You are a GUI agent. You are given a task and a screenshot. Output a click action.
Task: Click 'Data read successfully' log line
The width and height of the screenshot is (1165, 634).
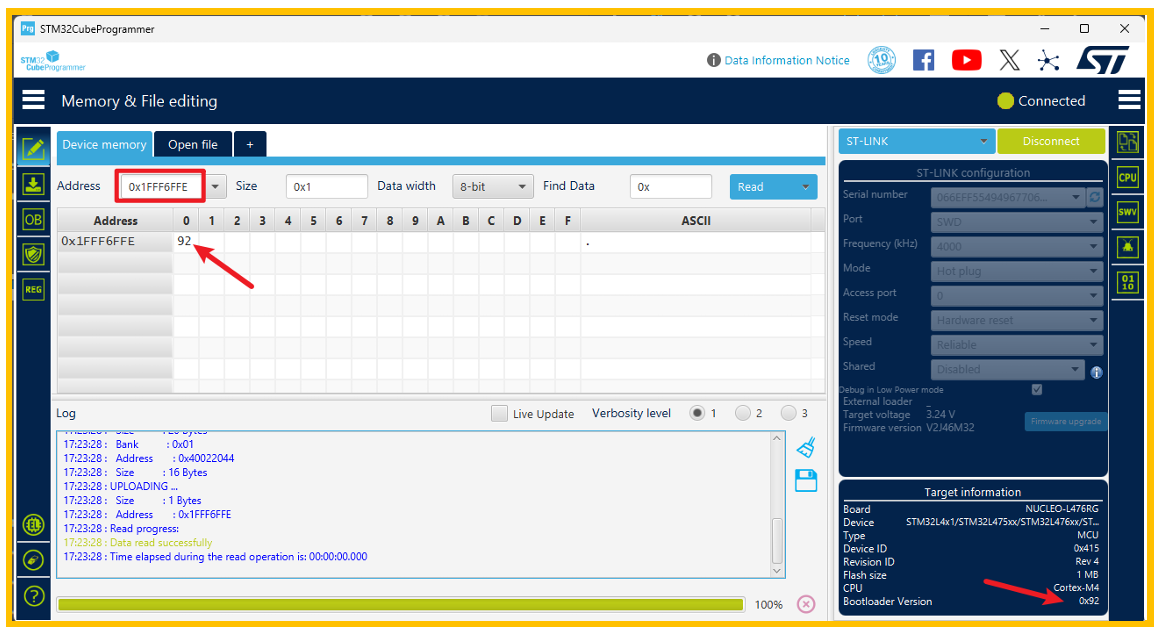point(161,543)
